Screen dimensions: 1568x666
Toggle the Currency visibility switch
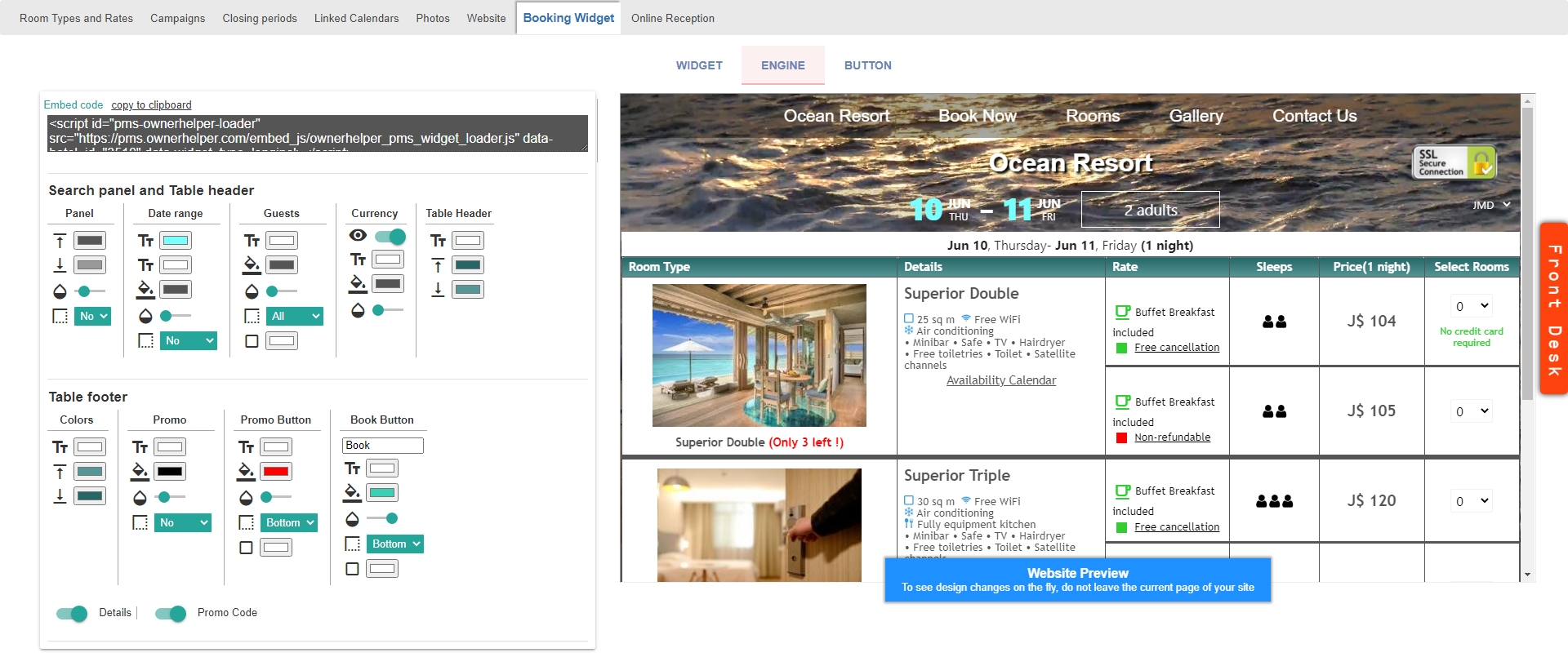390,237
